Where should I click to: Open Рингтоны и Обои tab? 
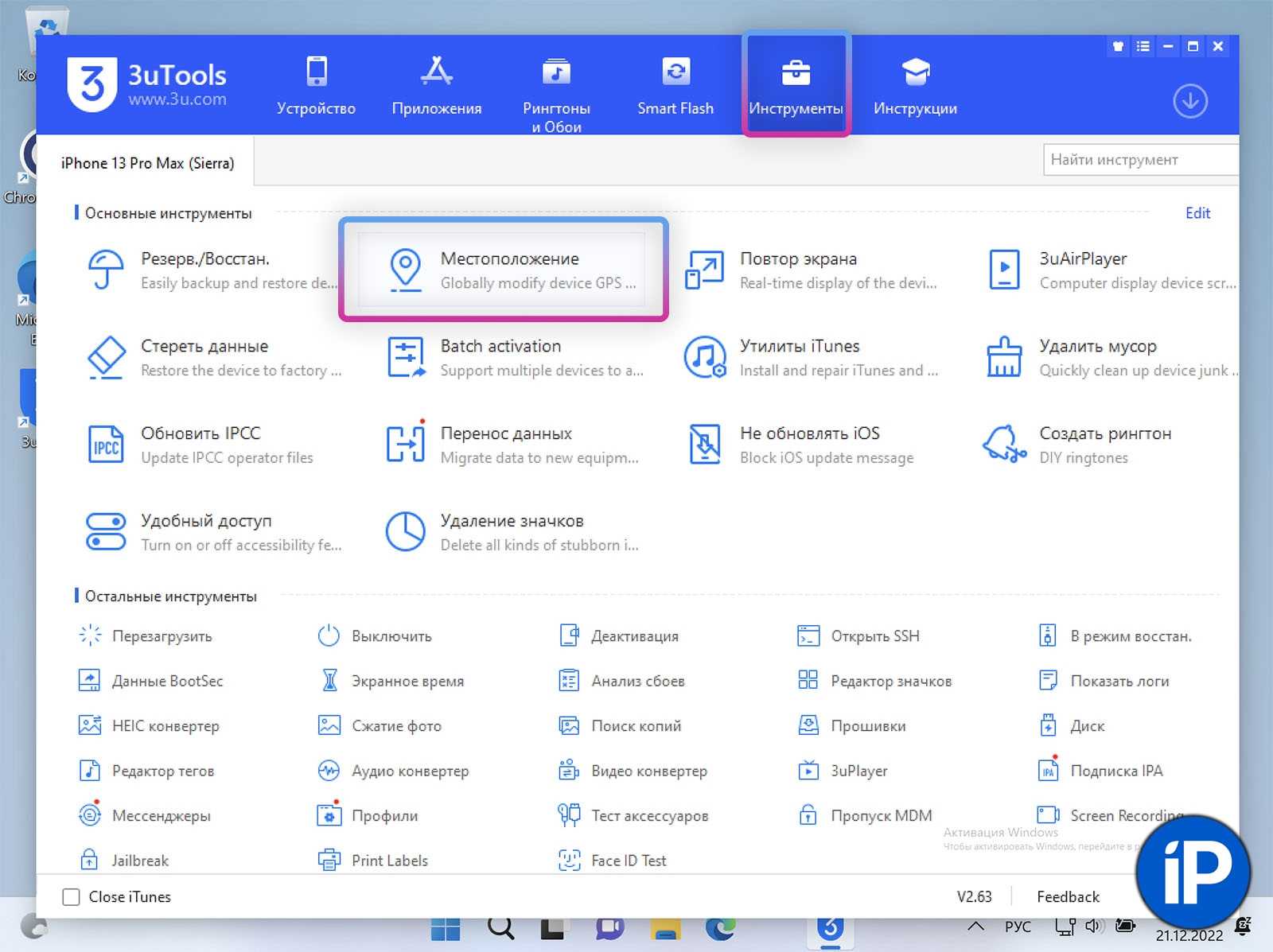coord(556,95)
